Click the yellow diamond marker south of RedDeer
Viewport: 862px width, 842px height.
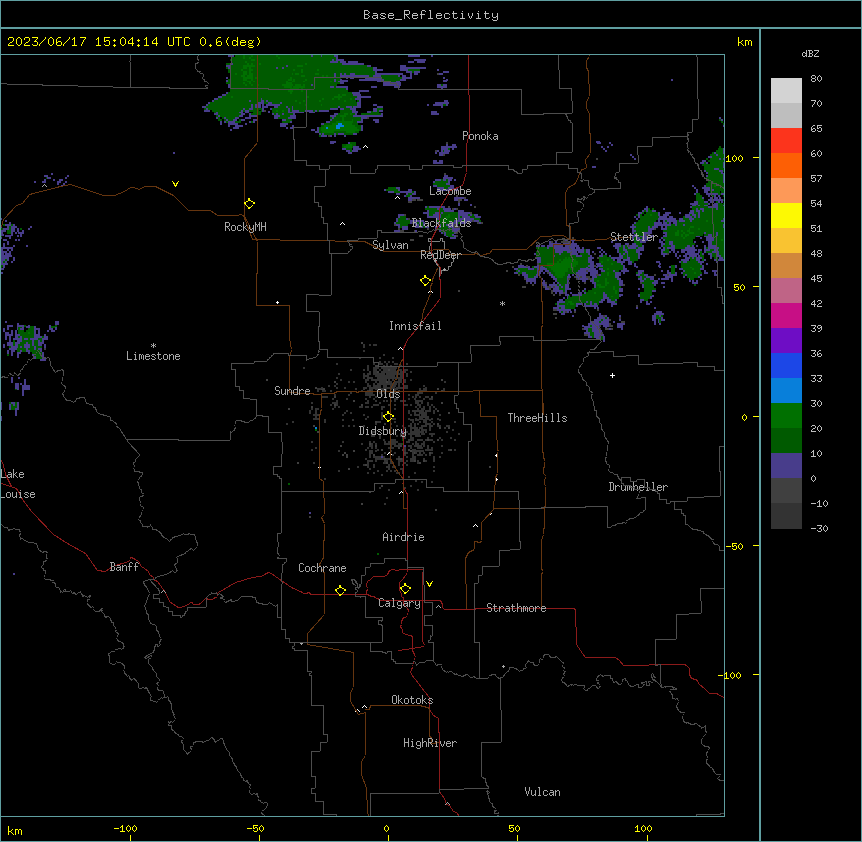tap(426, 281)
